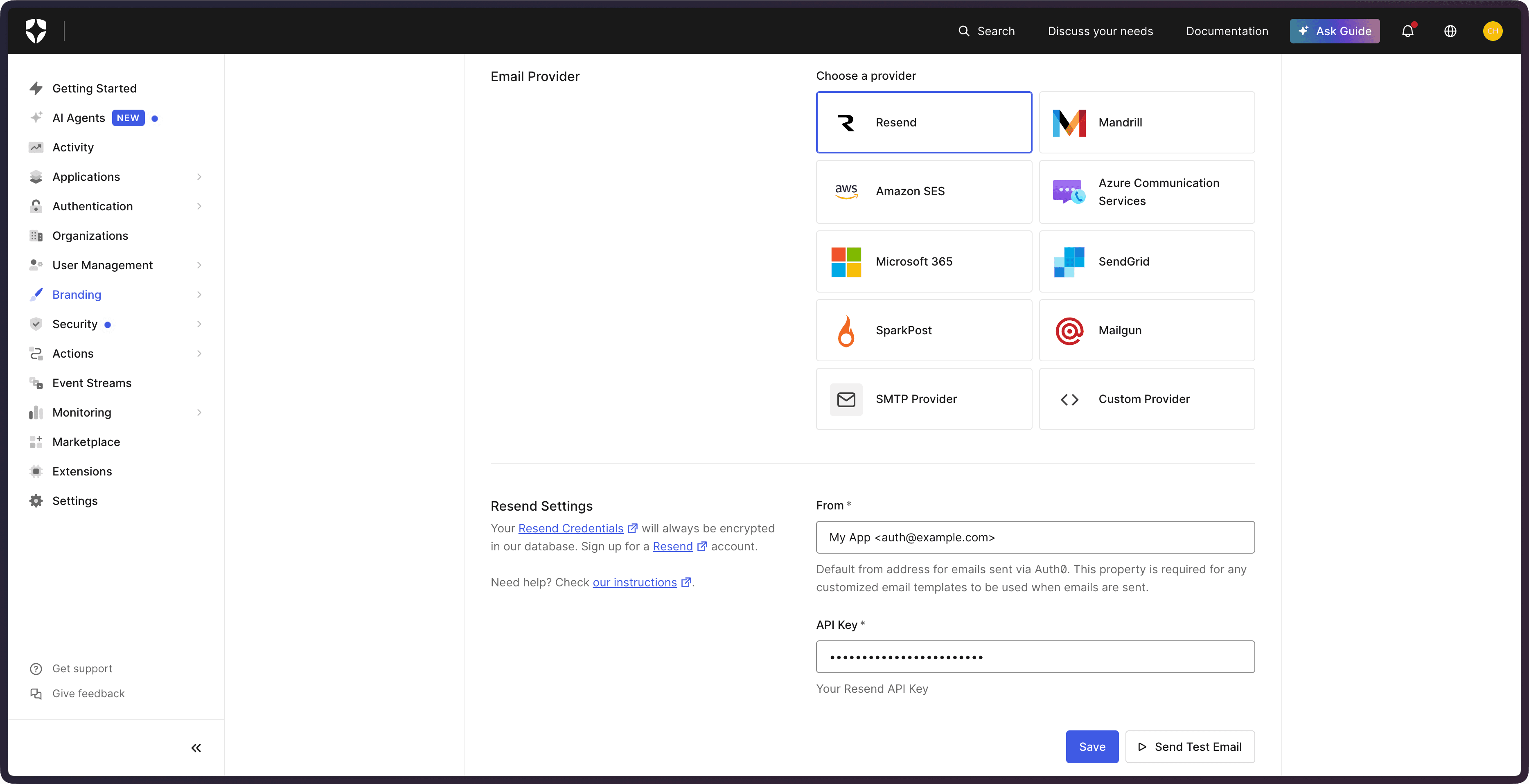Expand the User Management chevron

point(199,265)
